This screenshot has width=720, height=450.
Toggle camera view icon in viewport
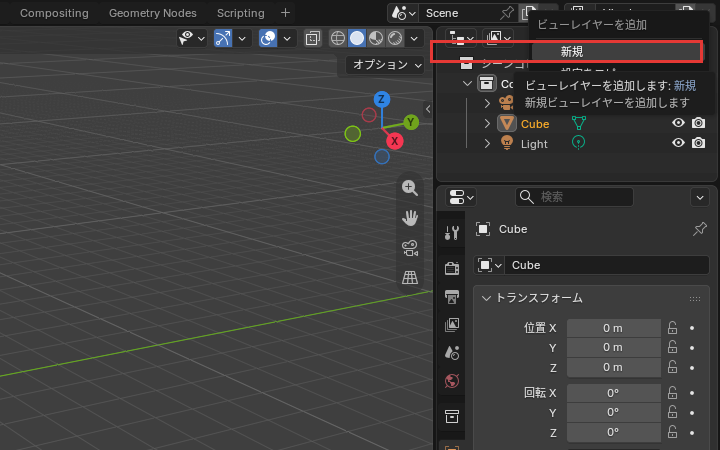[x=410, y=248]
